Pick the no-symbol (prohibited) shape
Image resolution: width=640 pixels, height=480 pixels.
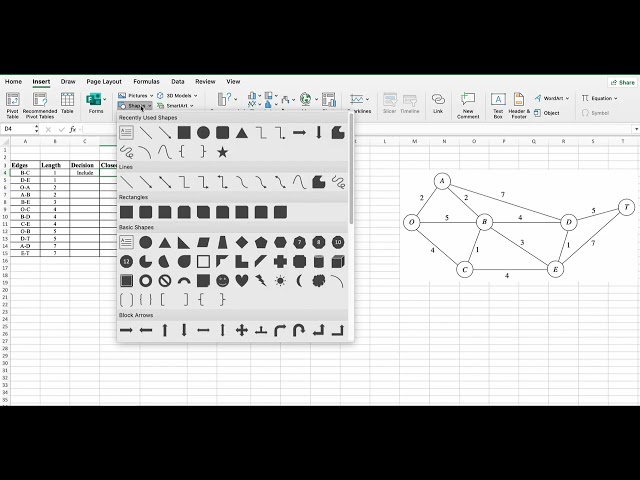[164, 281]
